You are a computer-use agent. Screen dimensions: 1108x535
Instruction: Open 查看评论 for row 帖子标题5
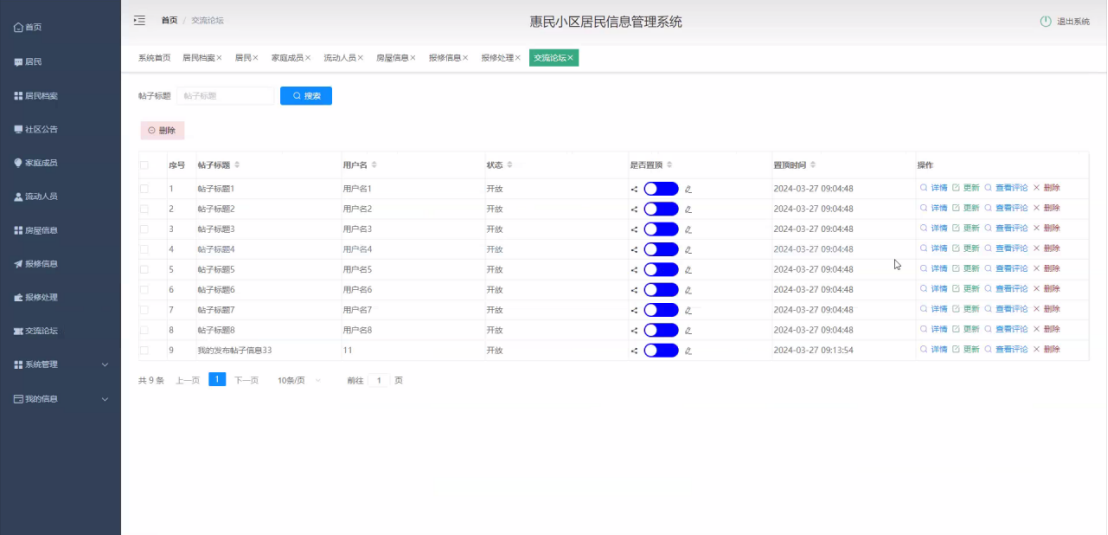coord(1006,269)
